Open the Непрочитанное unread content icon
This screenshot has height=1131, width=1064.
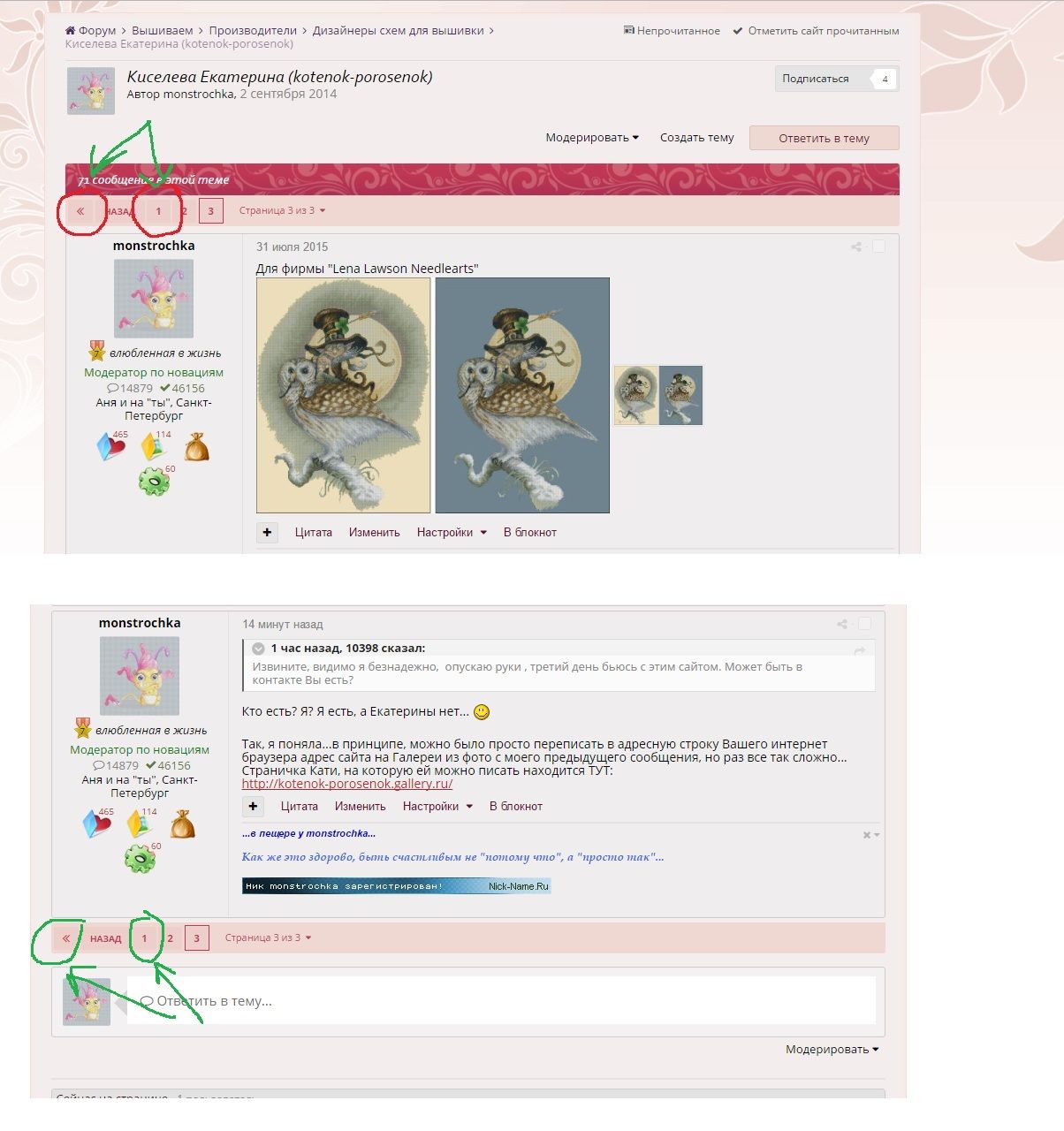(x=629, y=31)
